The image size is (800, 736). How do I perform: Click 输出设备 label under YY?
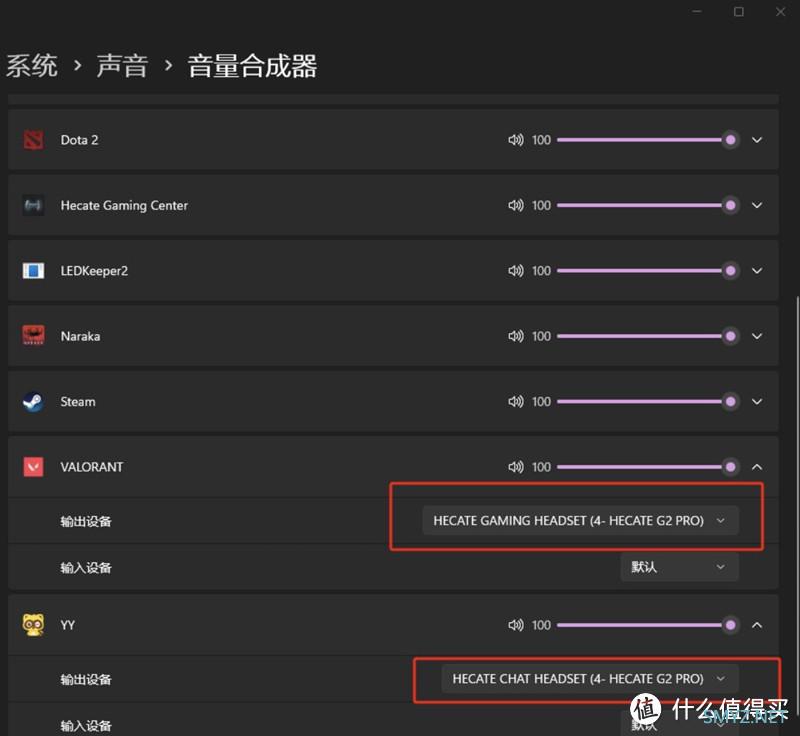(x=86, y=679)
